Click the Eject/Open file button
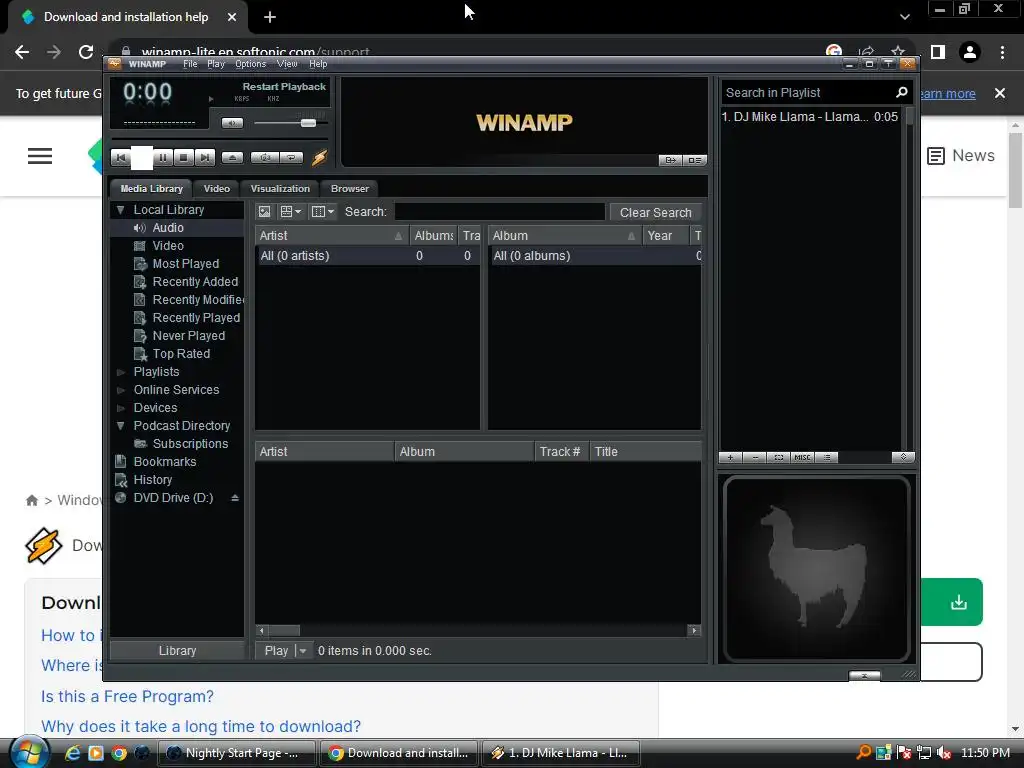Viewport: 1024px width, 768px height. pyautogui.click(x=232, y=157)
